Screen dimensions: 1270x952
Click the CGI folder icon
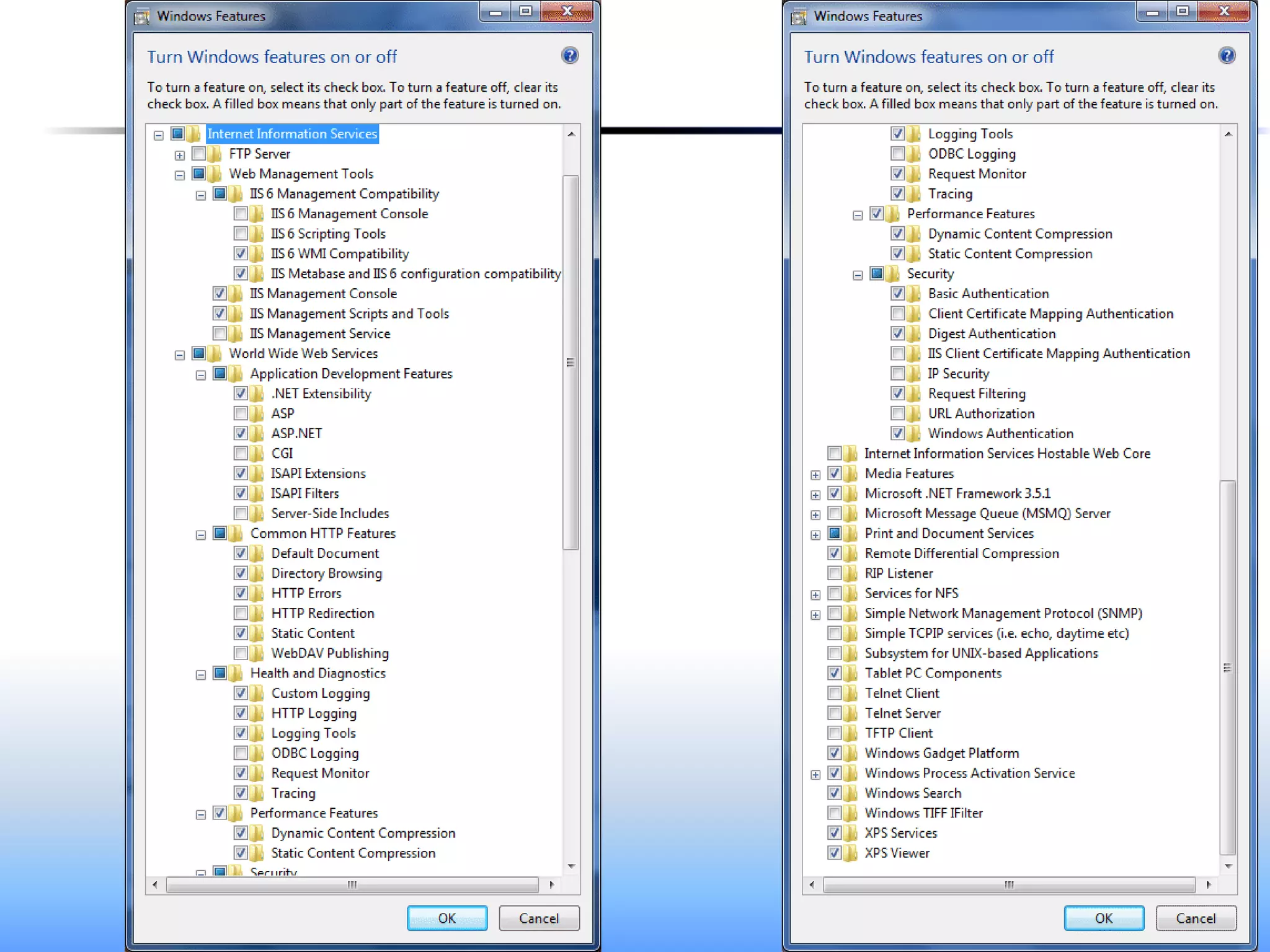click(257, 454)
